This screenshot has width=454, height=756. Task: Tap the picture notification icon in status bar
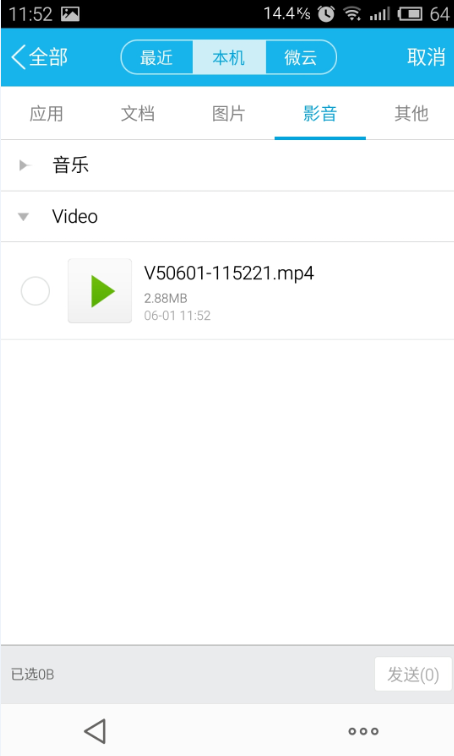click(70, 14)
